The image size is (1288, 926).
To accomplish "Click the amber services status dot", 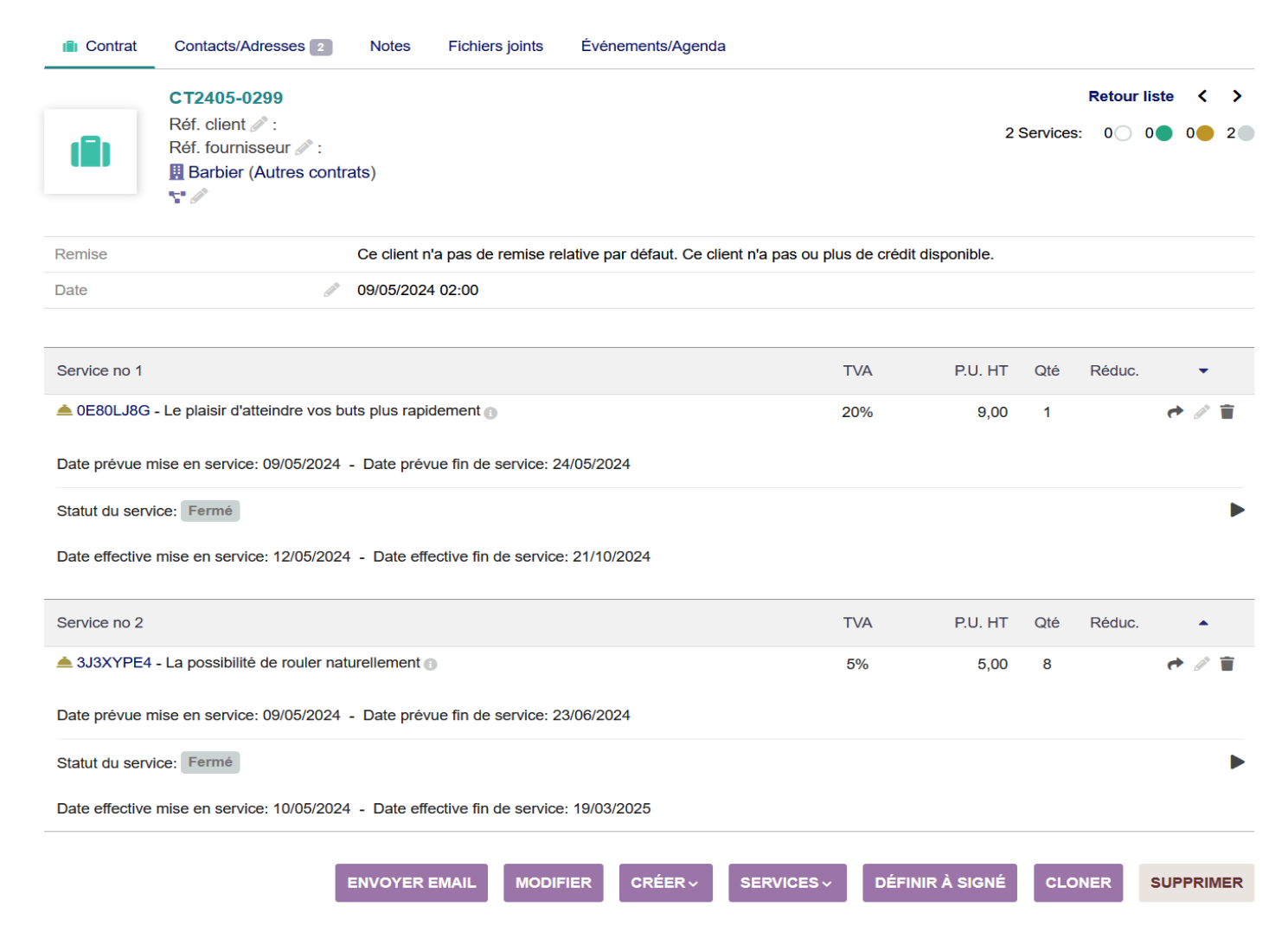I will [1205, 133].
